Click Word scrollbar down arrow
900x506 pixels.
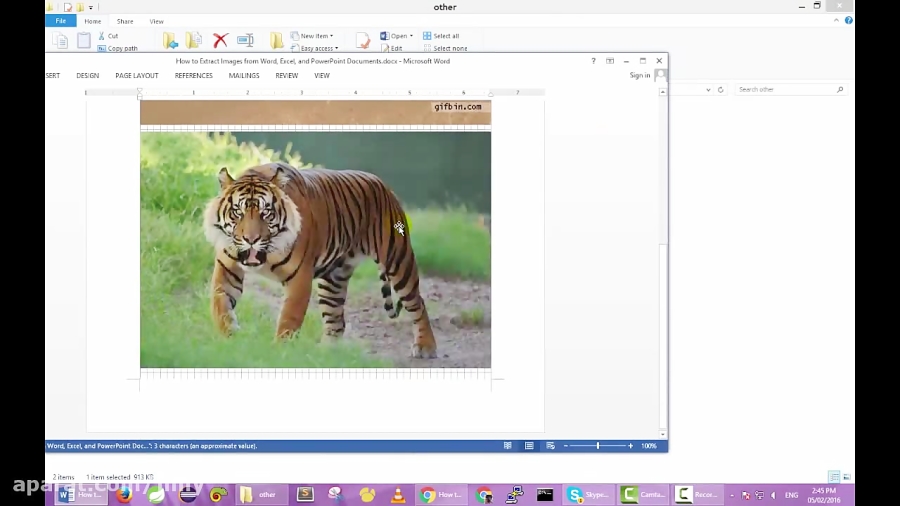[663, 434]
